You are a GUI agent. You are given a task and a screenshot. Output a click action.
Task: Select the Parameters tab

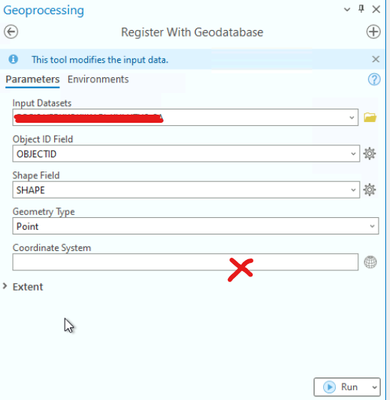[x=32, y=79]
